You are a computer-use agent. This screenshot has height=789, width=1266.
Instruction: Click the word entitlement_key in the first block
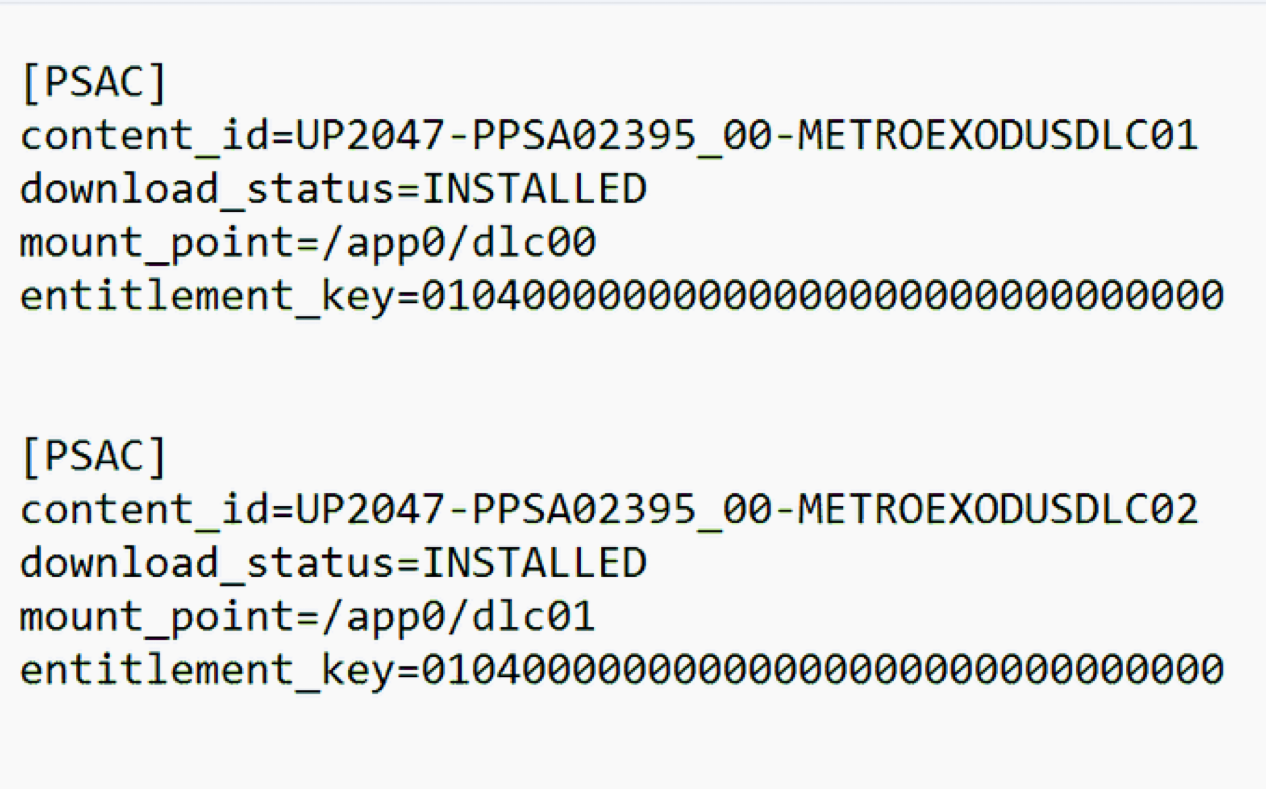(x=207, y=297)
